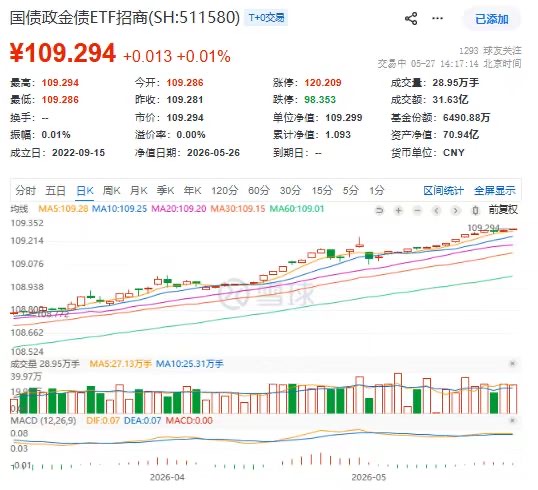Click the DEA:0.07 label
The image size is (538, 490).
(x=142, y=421)
